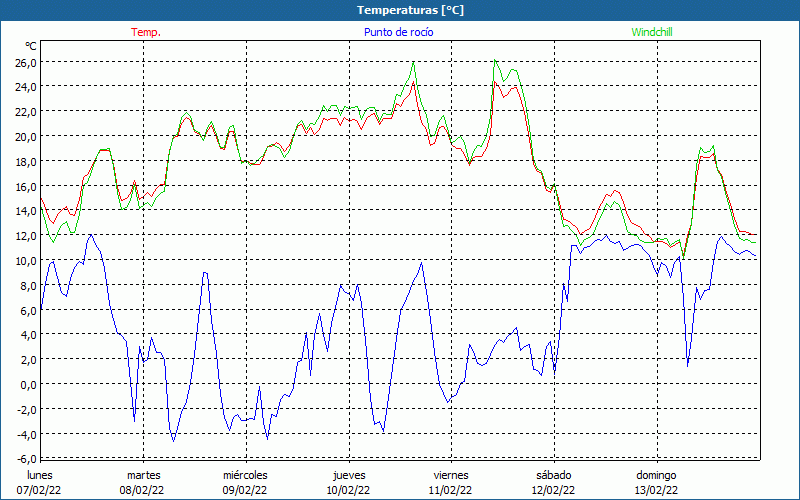
Task: Click the 12/02/22 date label
Action: (553, 490)
